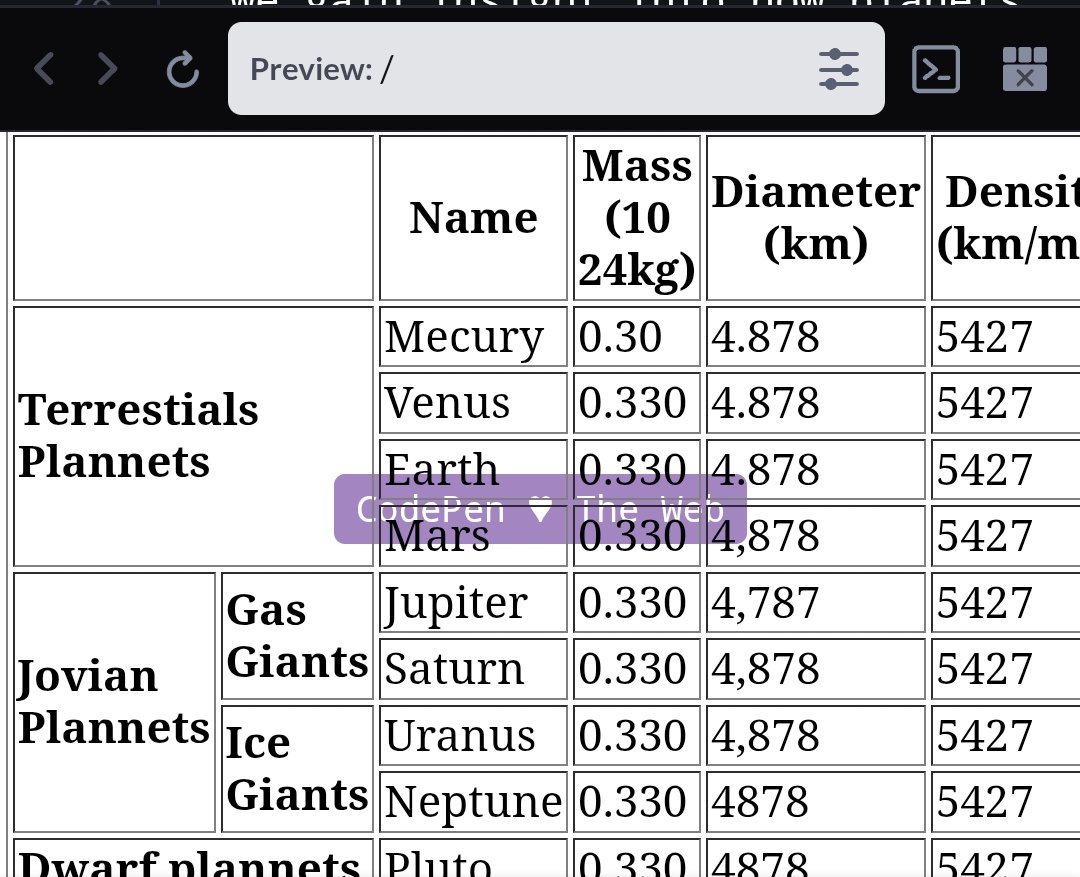
Task: Open preview settings sliders icon
Action: (838, 69)
